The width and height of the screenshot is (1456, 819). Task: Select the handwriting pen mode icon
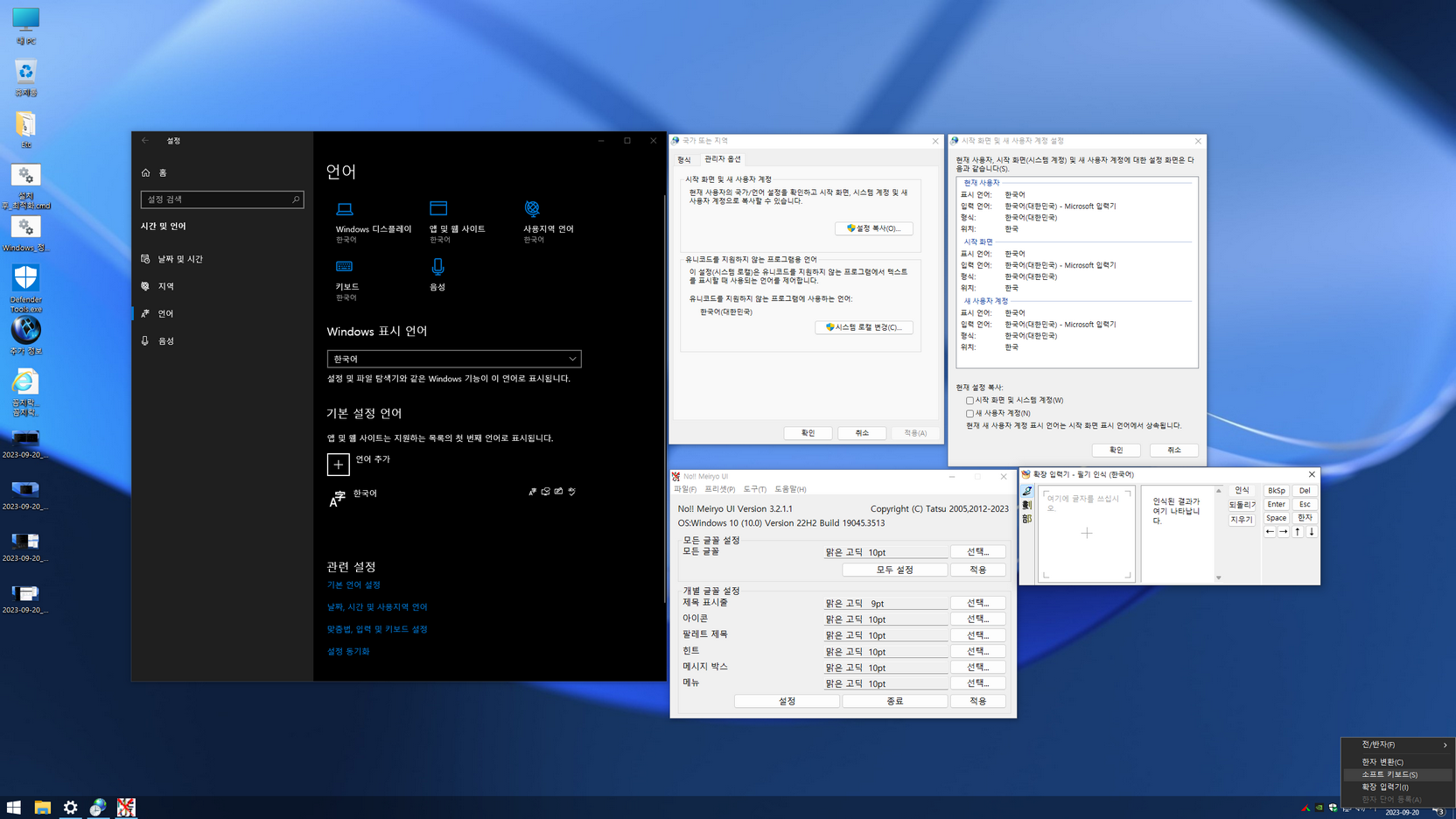(x=1027, y=491)
